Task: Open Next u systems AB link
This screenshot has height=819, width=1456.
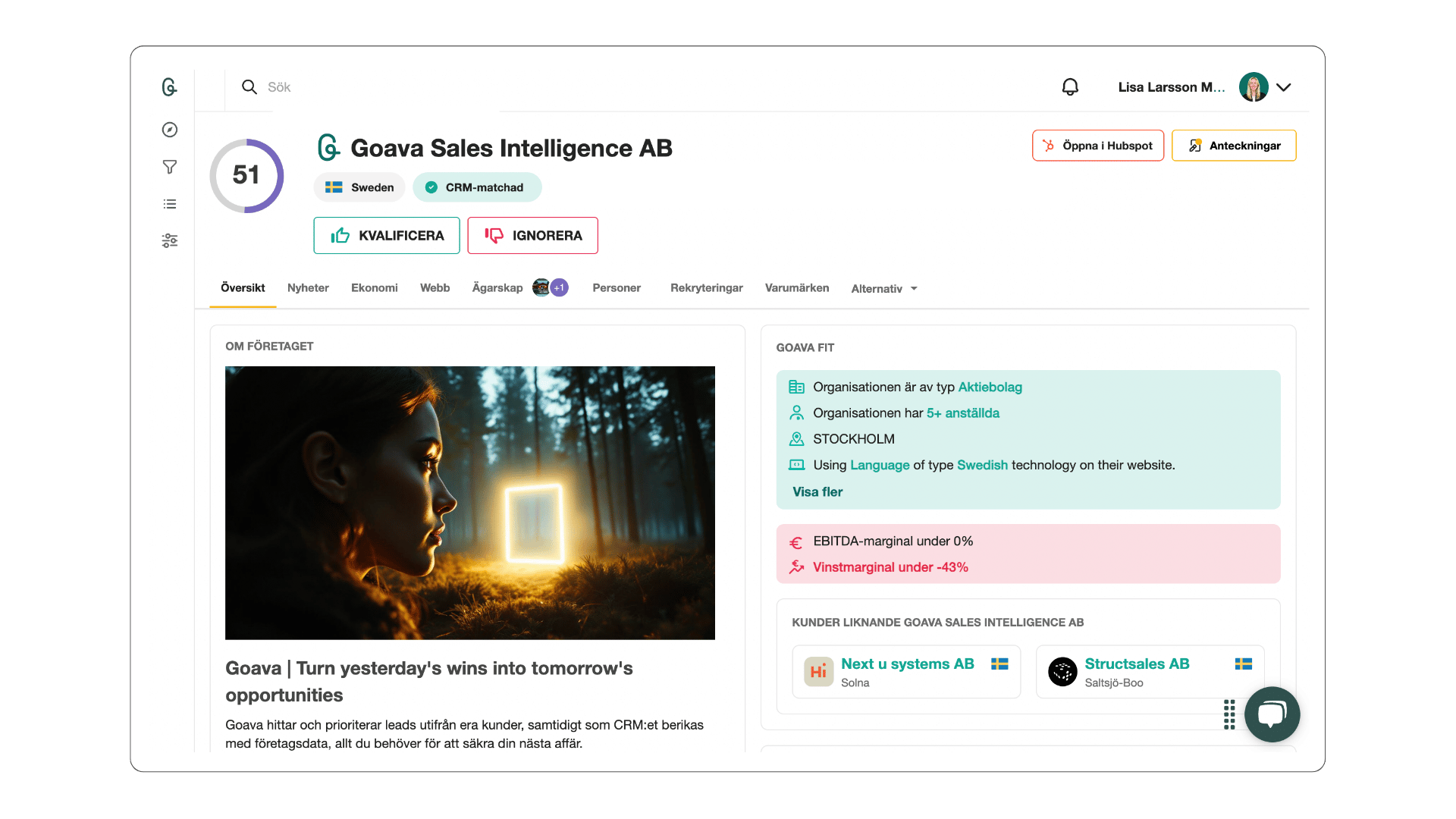Action: (x=907, y=664)
